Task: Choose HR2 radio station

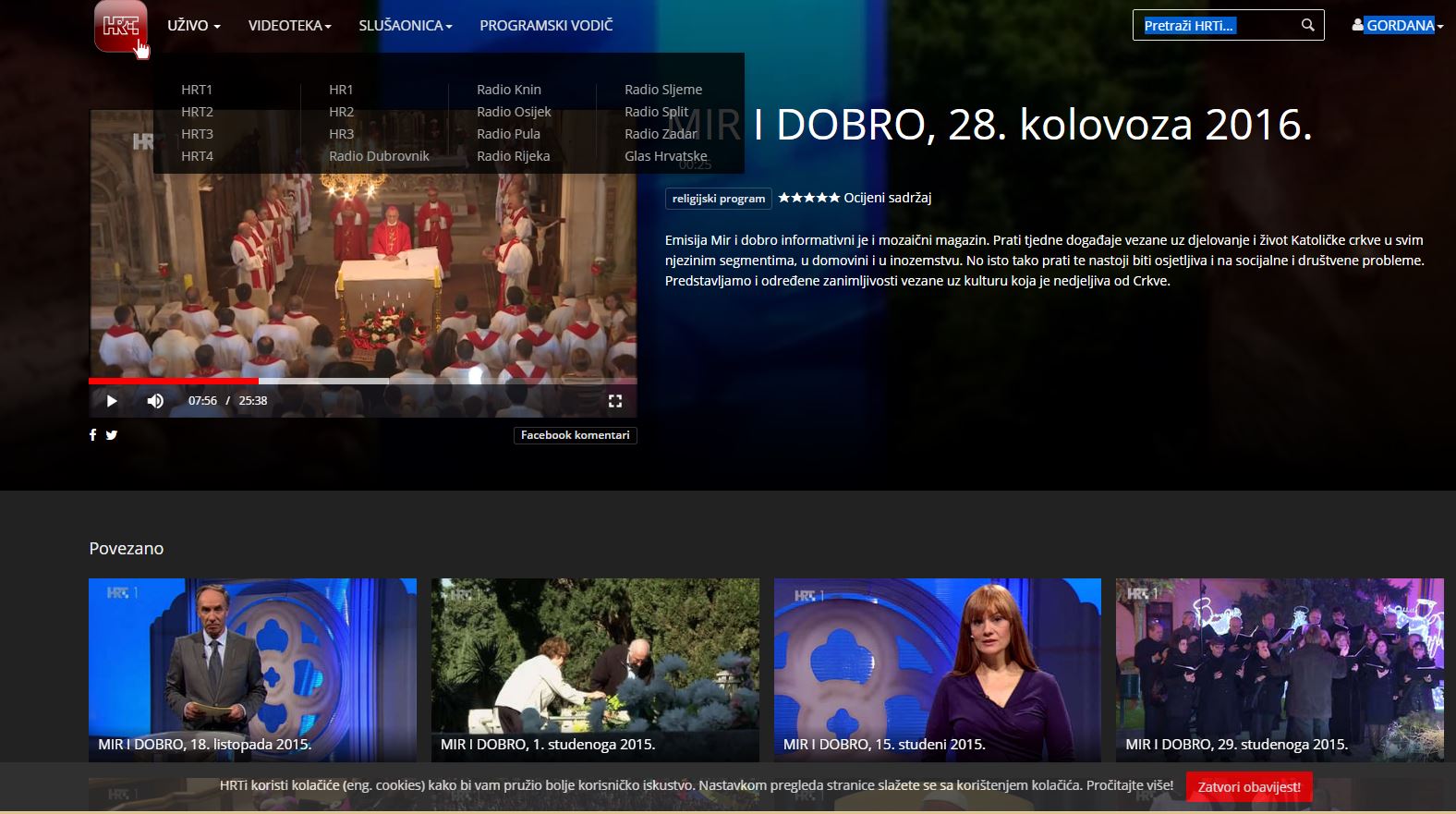Action: click(x=341, y=112)
